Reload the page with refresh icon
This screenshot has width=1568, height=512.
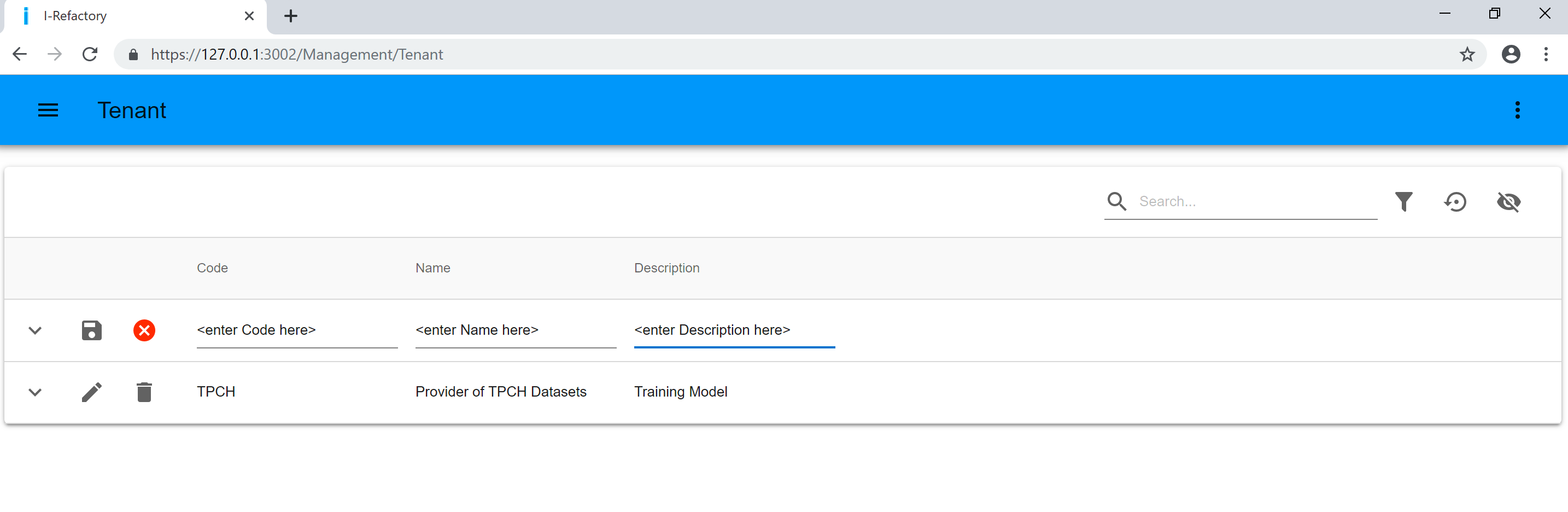pos(90,54)
